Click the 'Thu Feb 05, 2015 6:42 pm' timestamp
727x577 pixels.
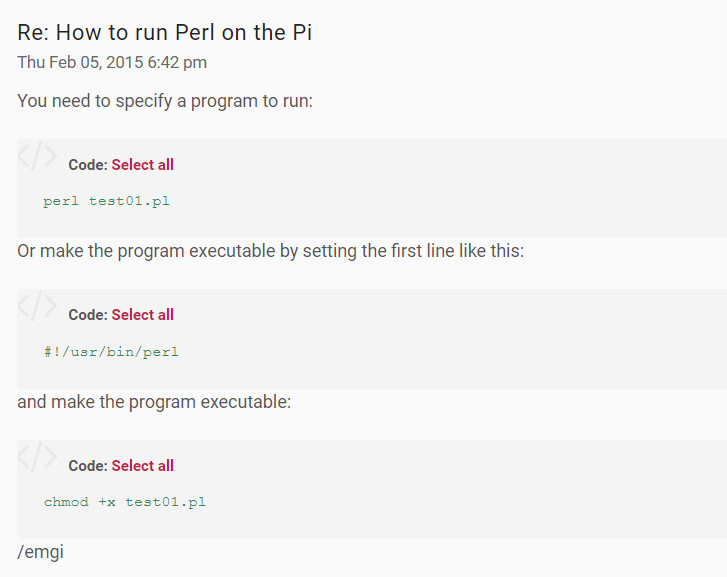(112, 62)
